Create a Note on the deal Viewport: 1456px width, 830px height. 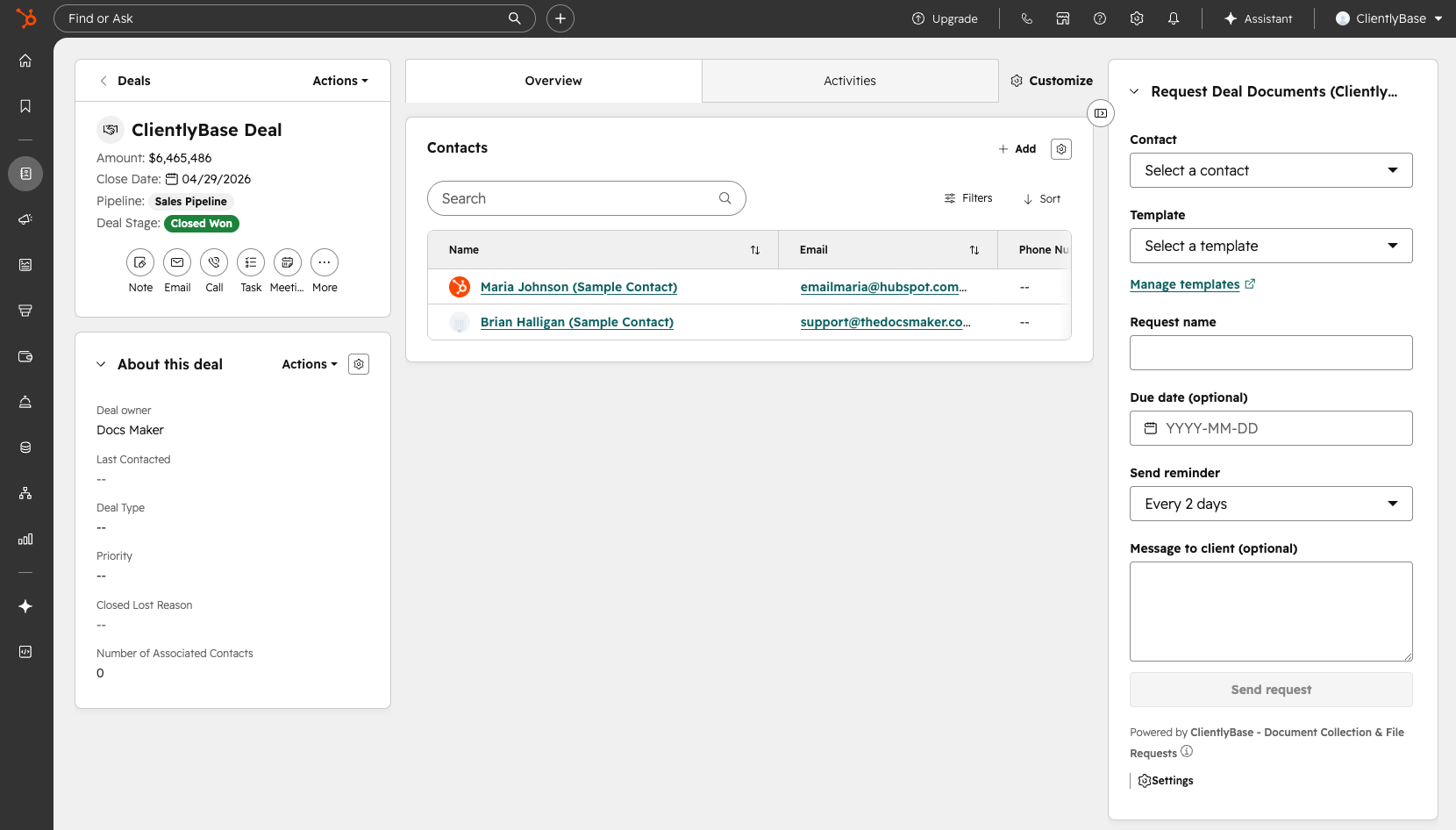pos(140,262)
